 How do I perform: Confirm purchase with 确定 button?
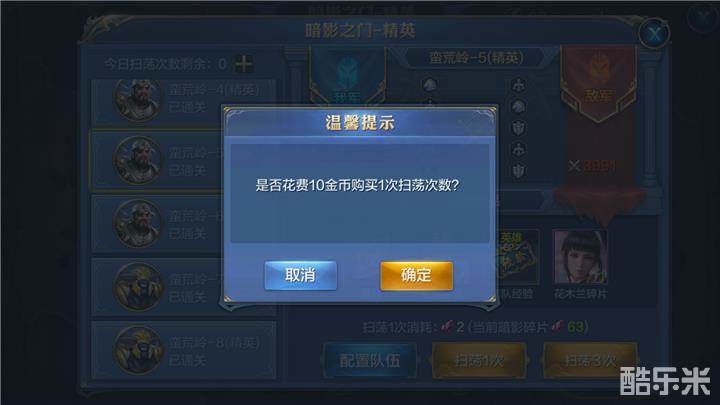(x=416, y=276)
